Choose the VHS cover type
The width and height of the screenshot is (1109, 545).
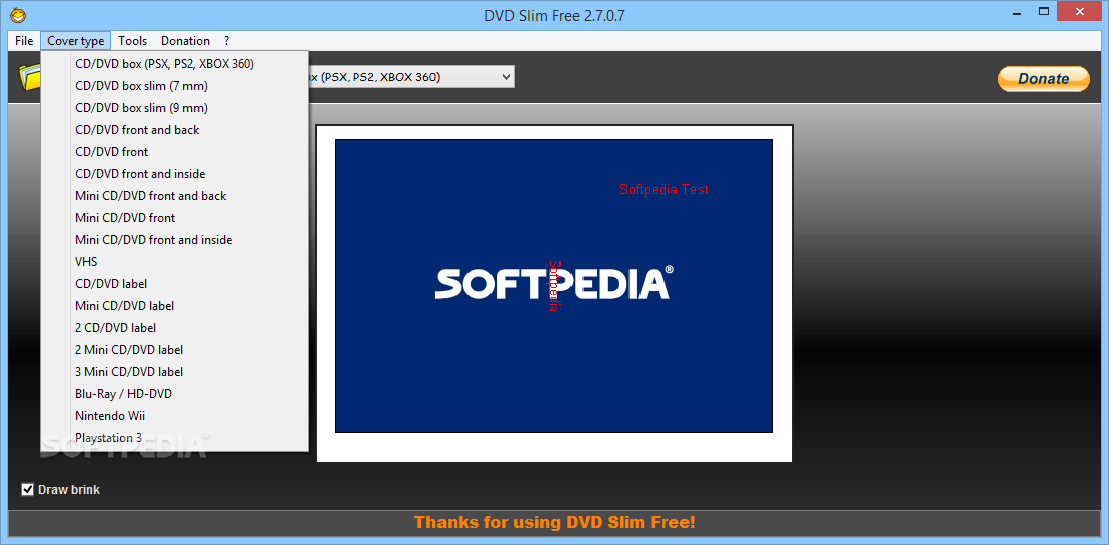pos(175,262)
